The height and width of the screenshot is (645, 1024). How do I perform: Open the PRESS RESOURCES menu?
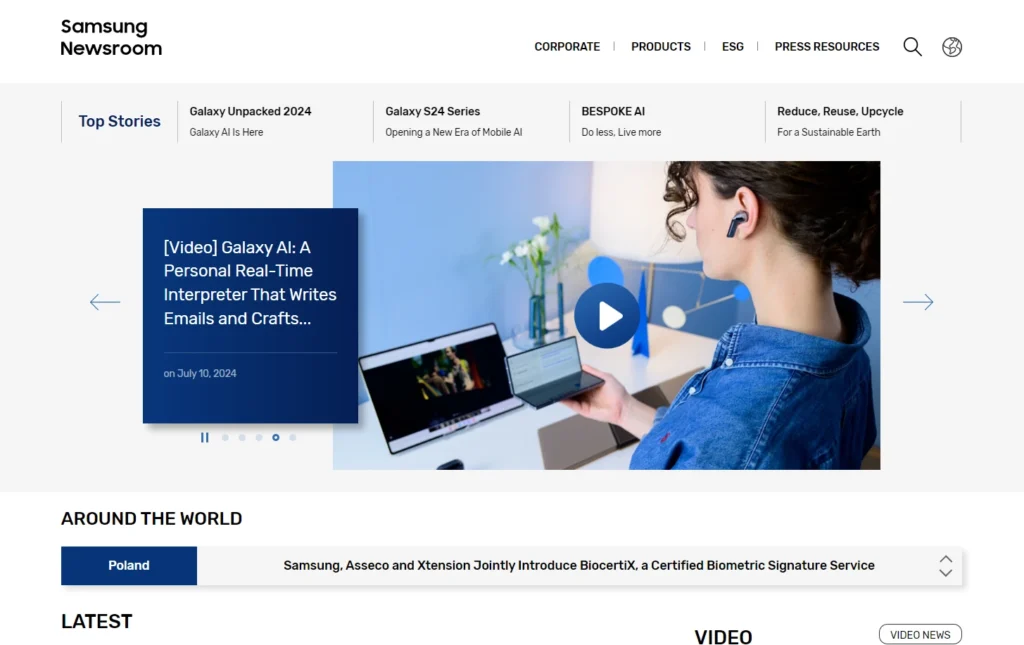[x=827, y=47]
